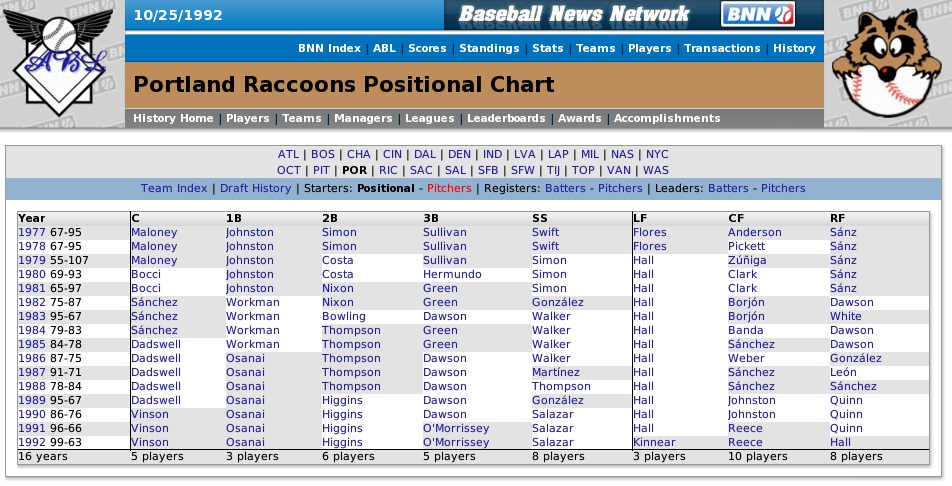Click Anderson at CF in 1977
This screenshot has height=486, width=952.
(755, 232)
